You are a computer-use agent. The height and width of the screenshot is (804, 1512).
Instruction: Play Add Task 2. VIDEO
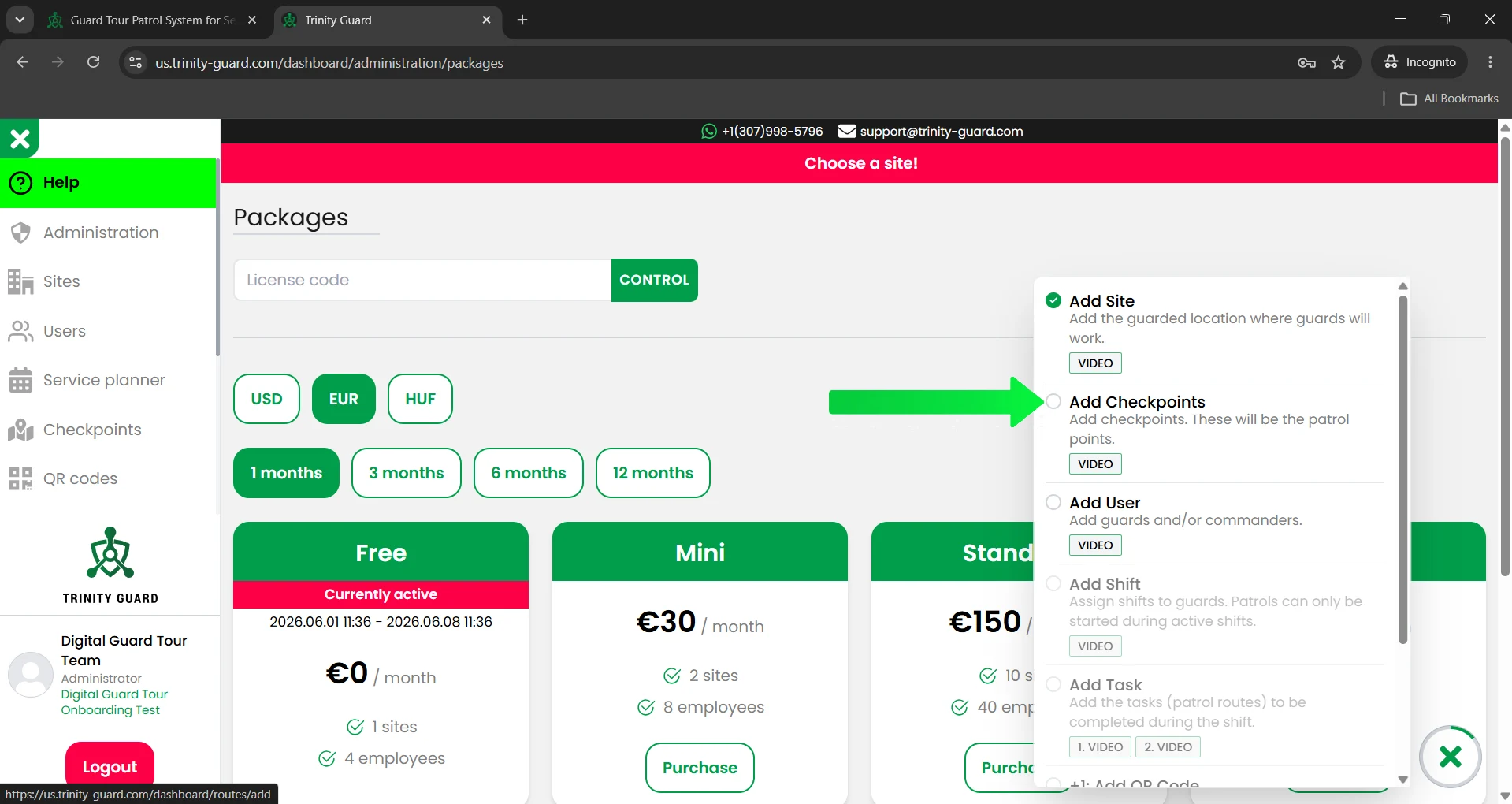[1168, 746]
